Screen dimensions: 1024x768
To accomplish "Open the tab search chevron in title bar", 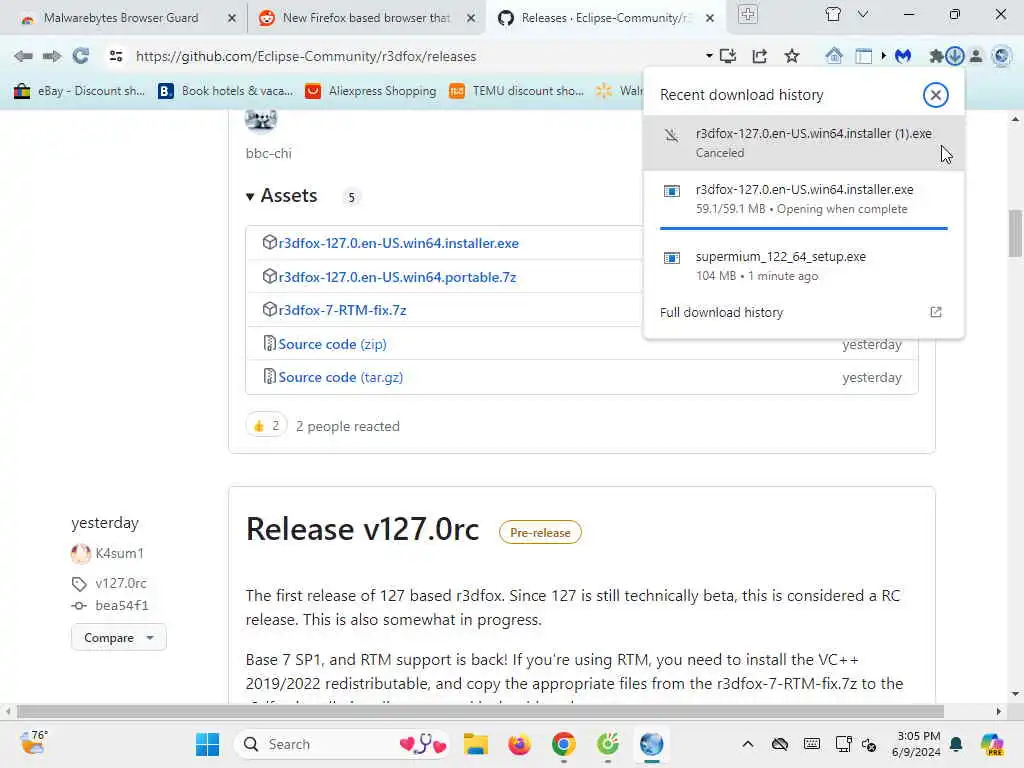I will [863, 14].
